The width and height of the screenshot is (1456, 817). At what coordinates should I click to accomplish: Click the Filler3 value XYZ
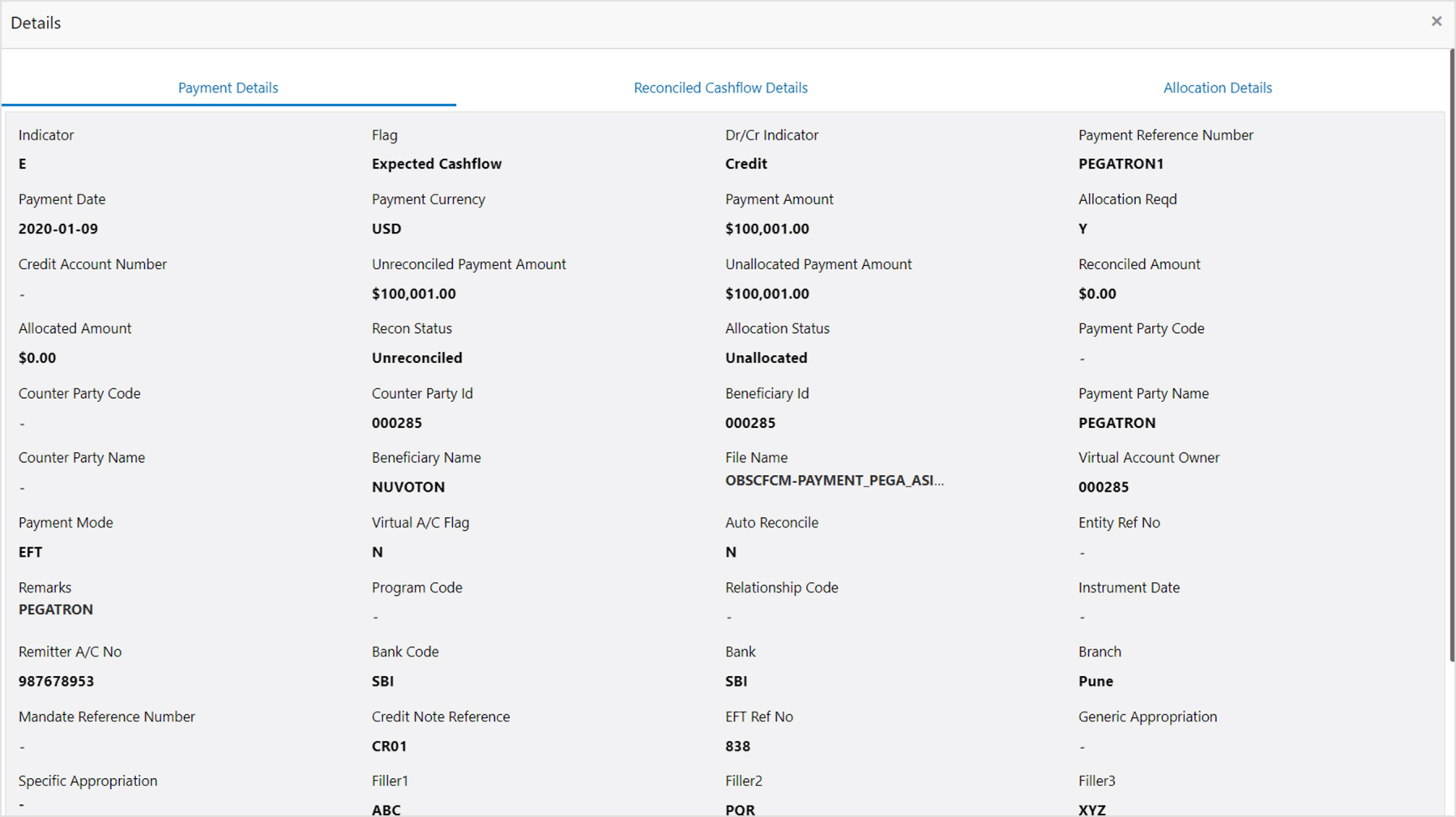(1092, 810)
